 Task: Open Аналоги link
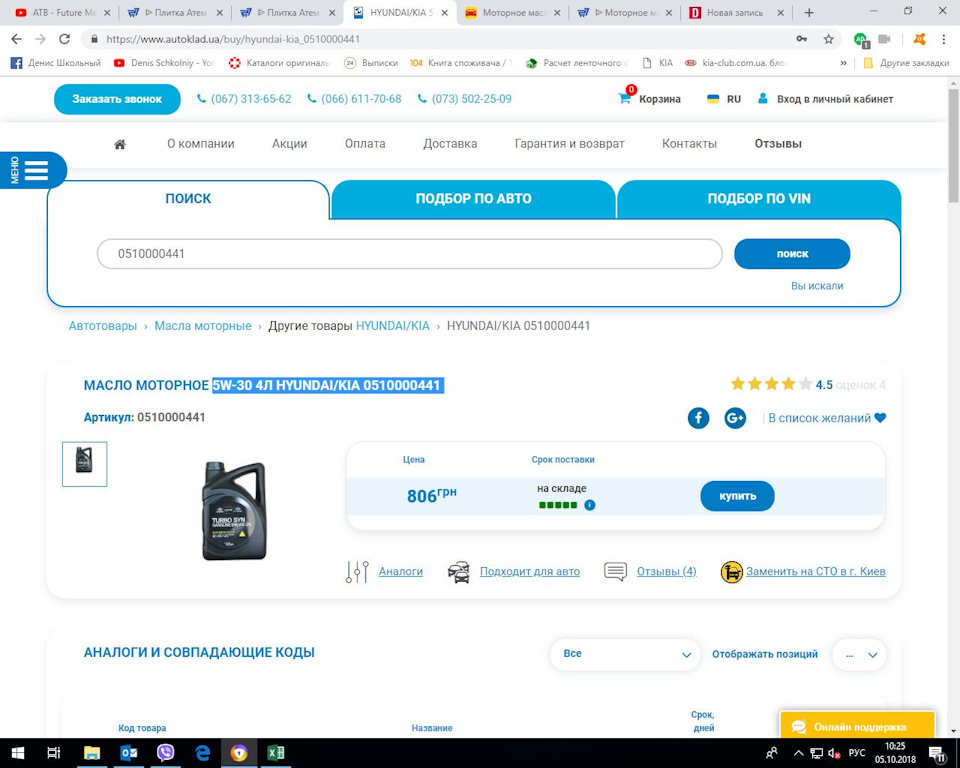coord(400,571)
